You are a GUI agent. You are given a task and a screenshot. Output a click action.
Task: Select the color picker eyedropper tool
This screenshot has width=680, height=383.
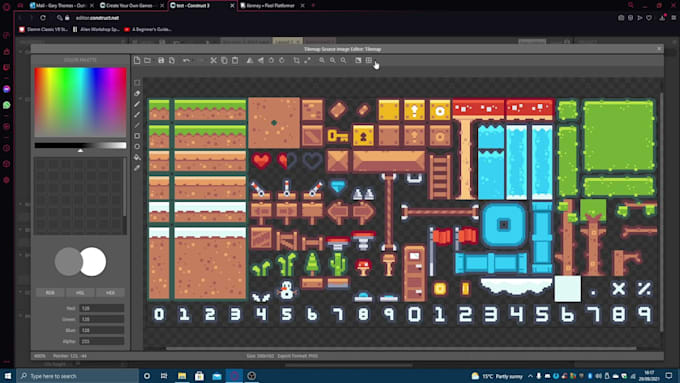[137, 168]
